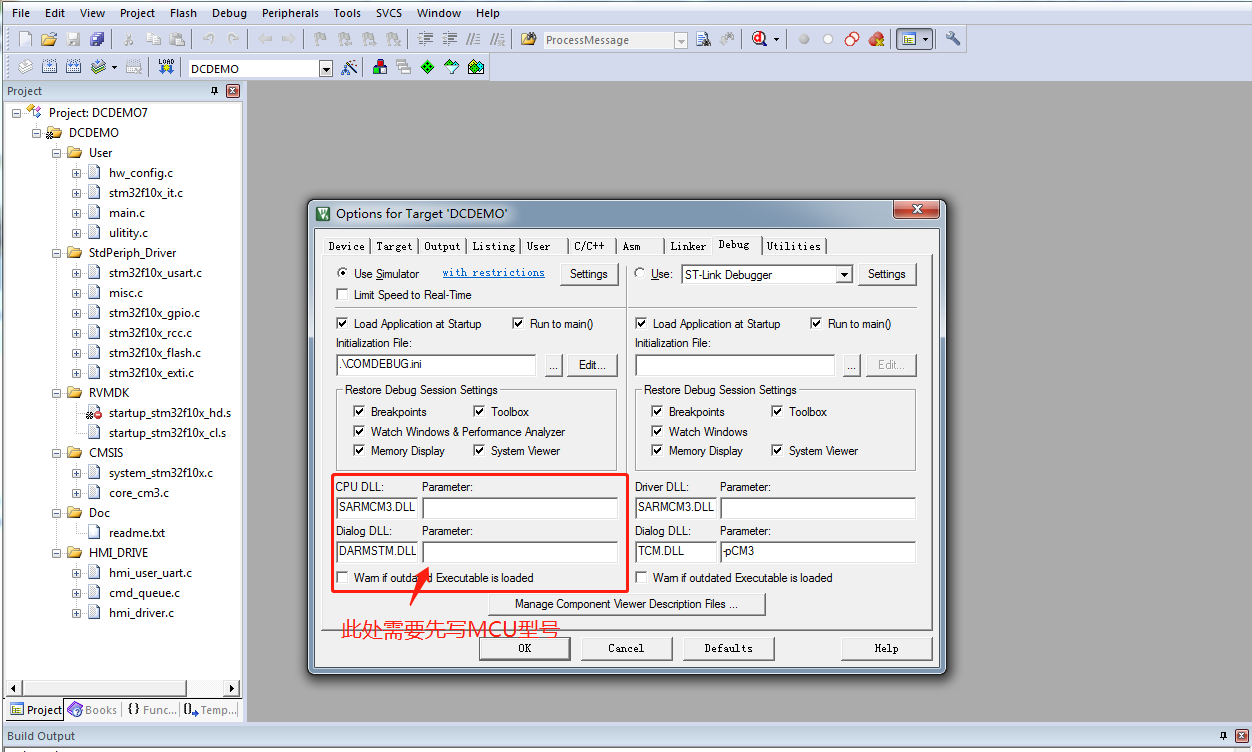Click Manage Component Viewer Description Files button
Screen dimensions: 1252x752
[626, 604]
